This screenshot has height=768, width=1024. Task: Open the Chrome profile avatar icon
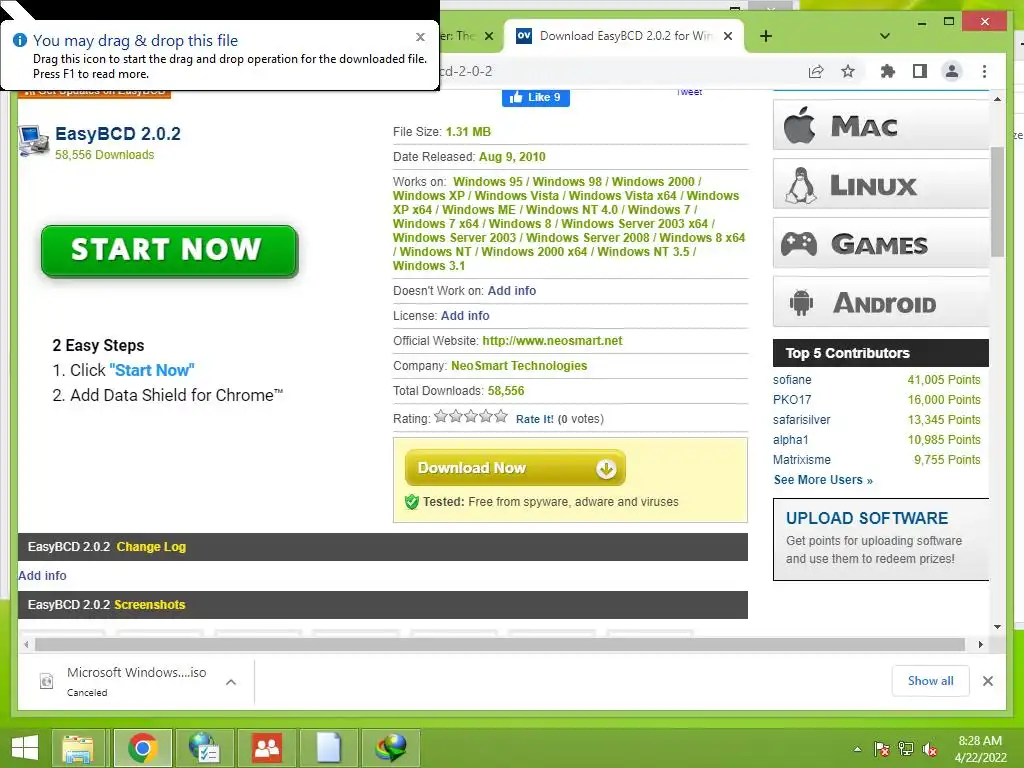pos(952,71)
